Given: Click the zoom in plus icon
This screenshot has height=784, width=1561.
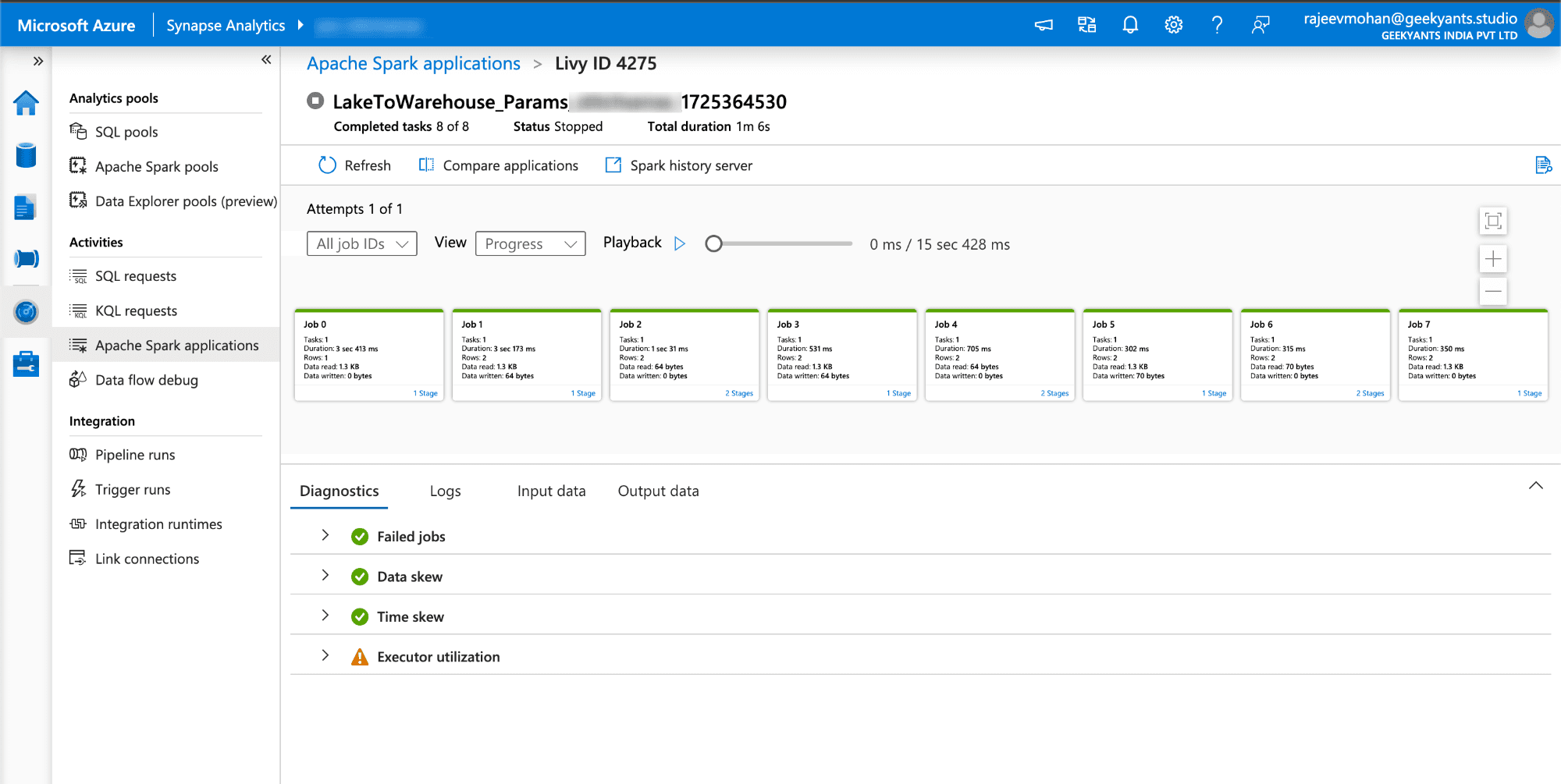Looking at the screenshot, I should tap(1493, 259).
